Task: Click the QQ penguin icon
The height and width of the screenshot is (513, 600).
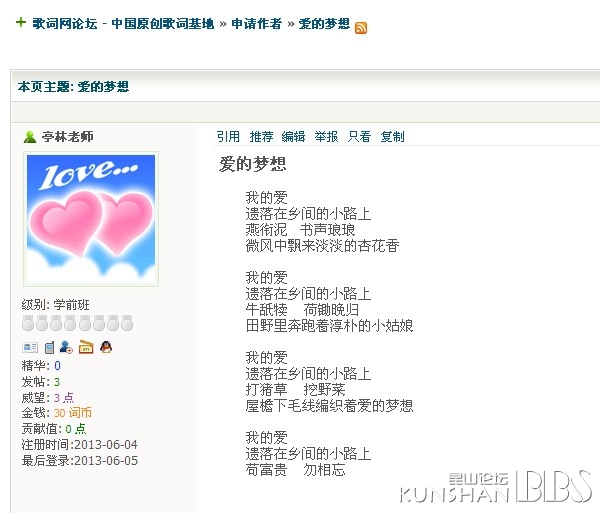Action: pyautogui.click(x=106, y=347)
